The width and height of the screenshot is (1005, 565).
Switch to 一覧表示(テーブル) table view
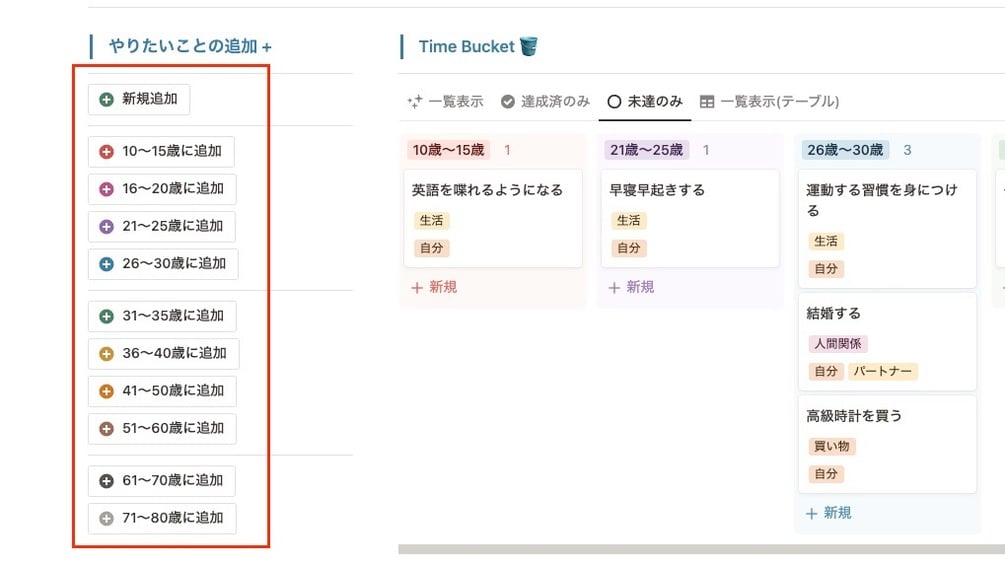pos(769,101)
